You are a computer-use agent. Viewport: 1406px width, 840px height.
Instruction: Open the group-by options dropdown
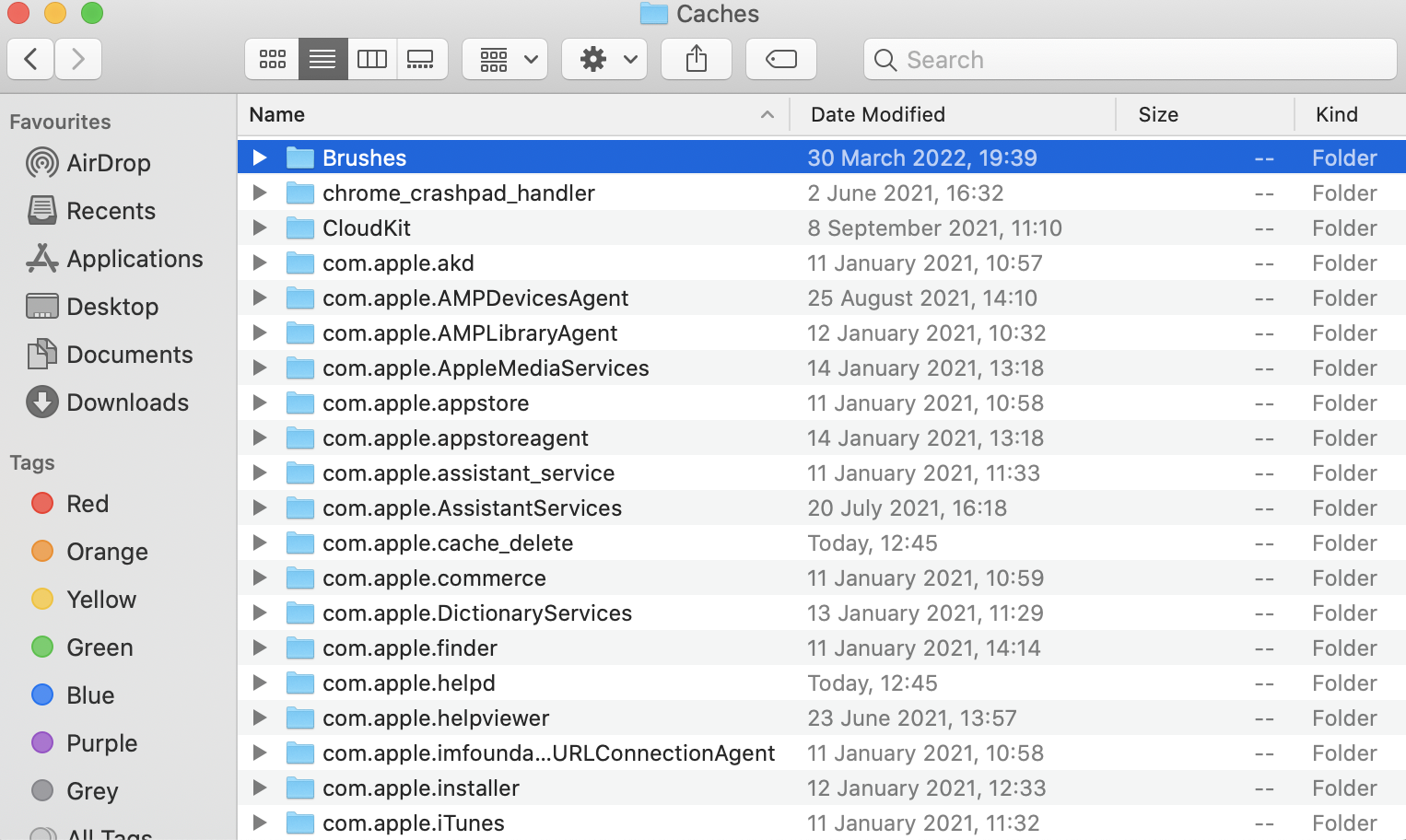click(x=505, y=60)
